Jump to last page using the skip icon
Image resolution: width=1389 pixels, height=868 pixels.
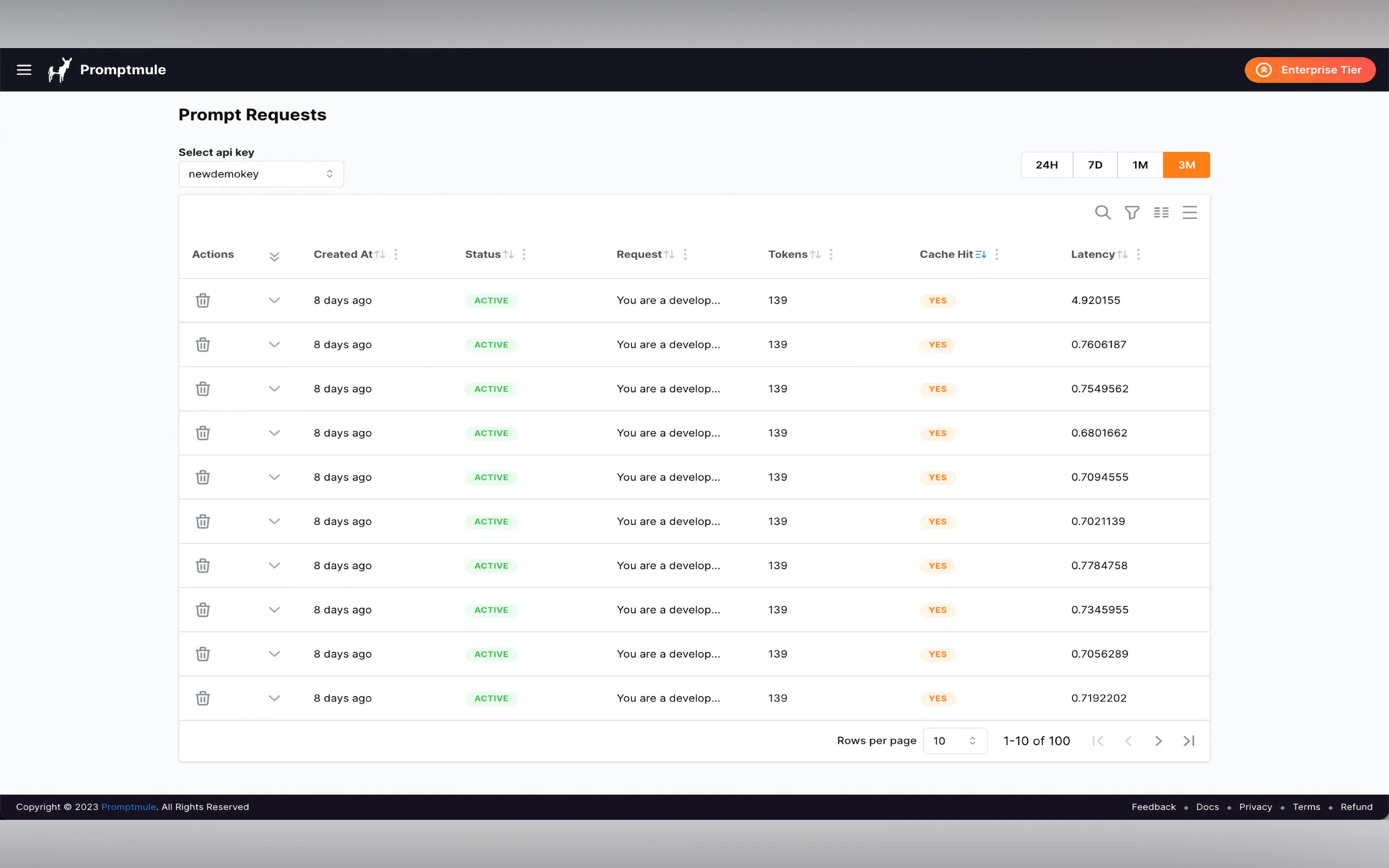click(1188, 741)
